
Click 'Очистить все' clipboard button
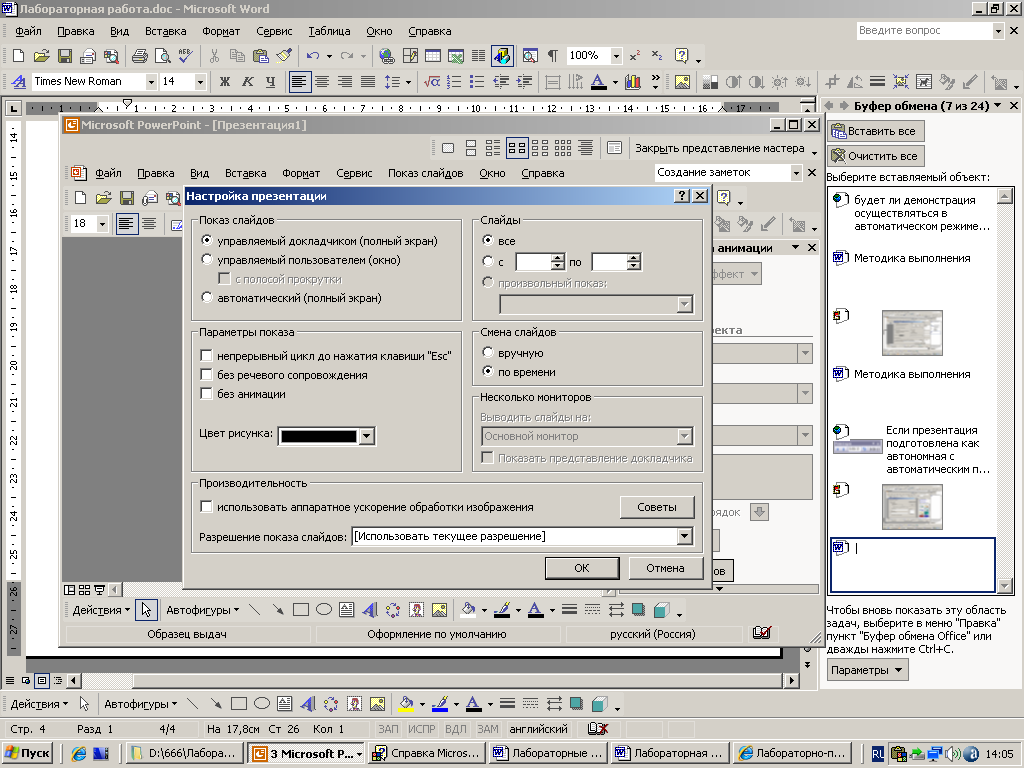[x=876, y=156]
